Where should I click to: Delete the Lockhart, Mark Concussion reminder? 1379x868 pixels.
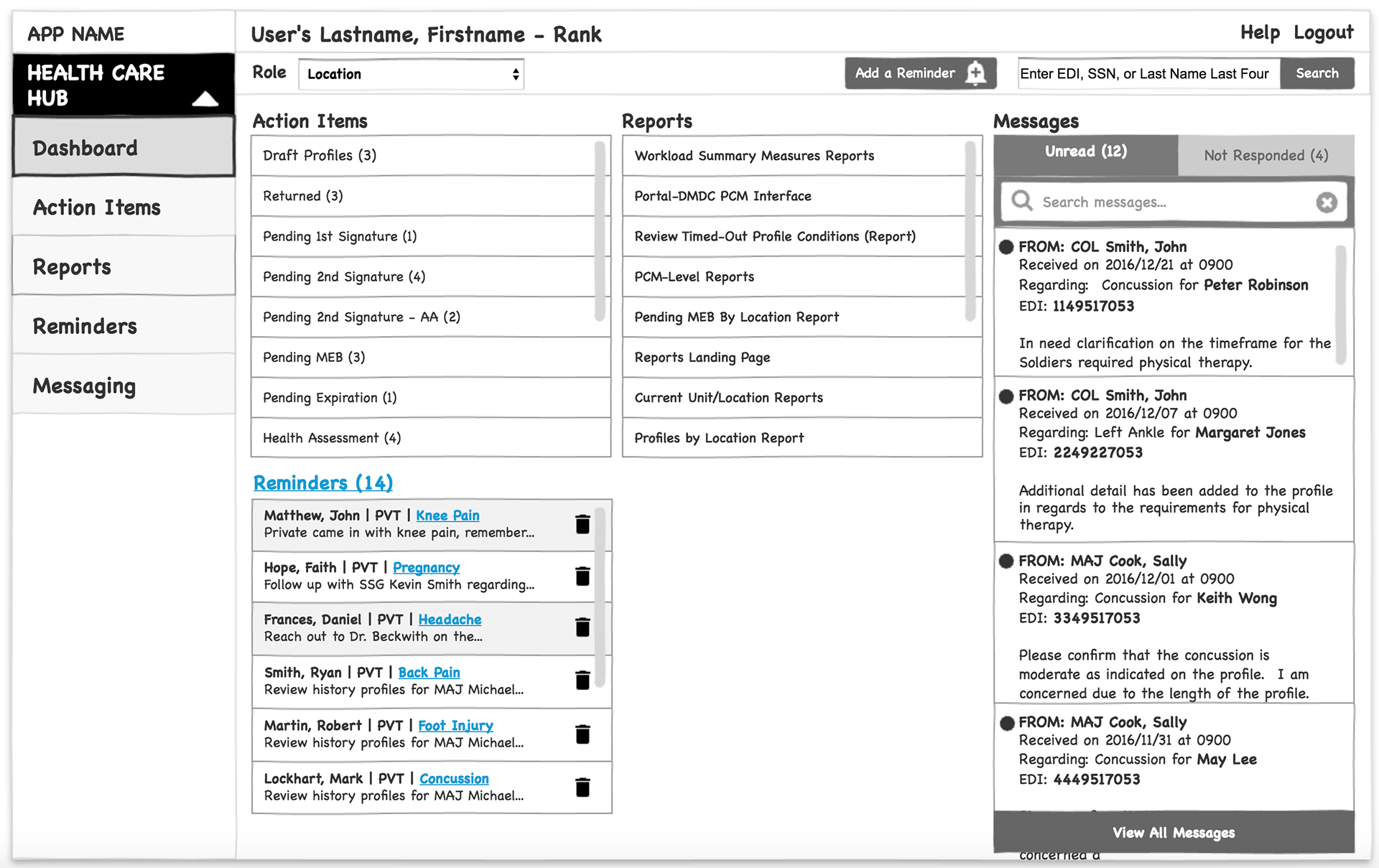[x=582, y=788]
